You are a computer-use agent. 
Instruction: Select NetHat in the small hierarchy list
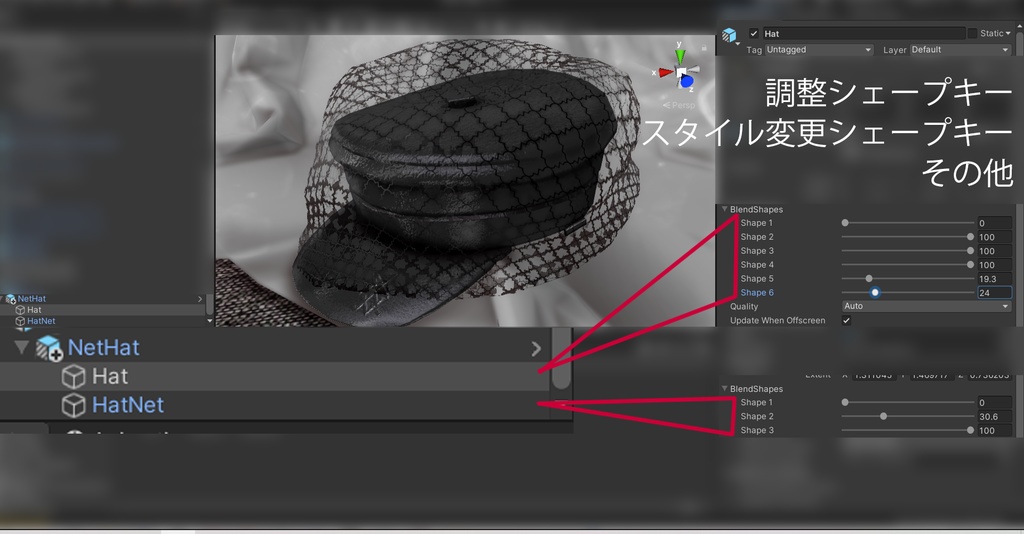click(x=31, y=298)
